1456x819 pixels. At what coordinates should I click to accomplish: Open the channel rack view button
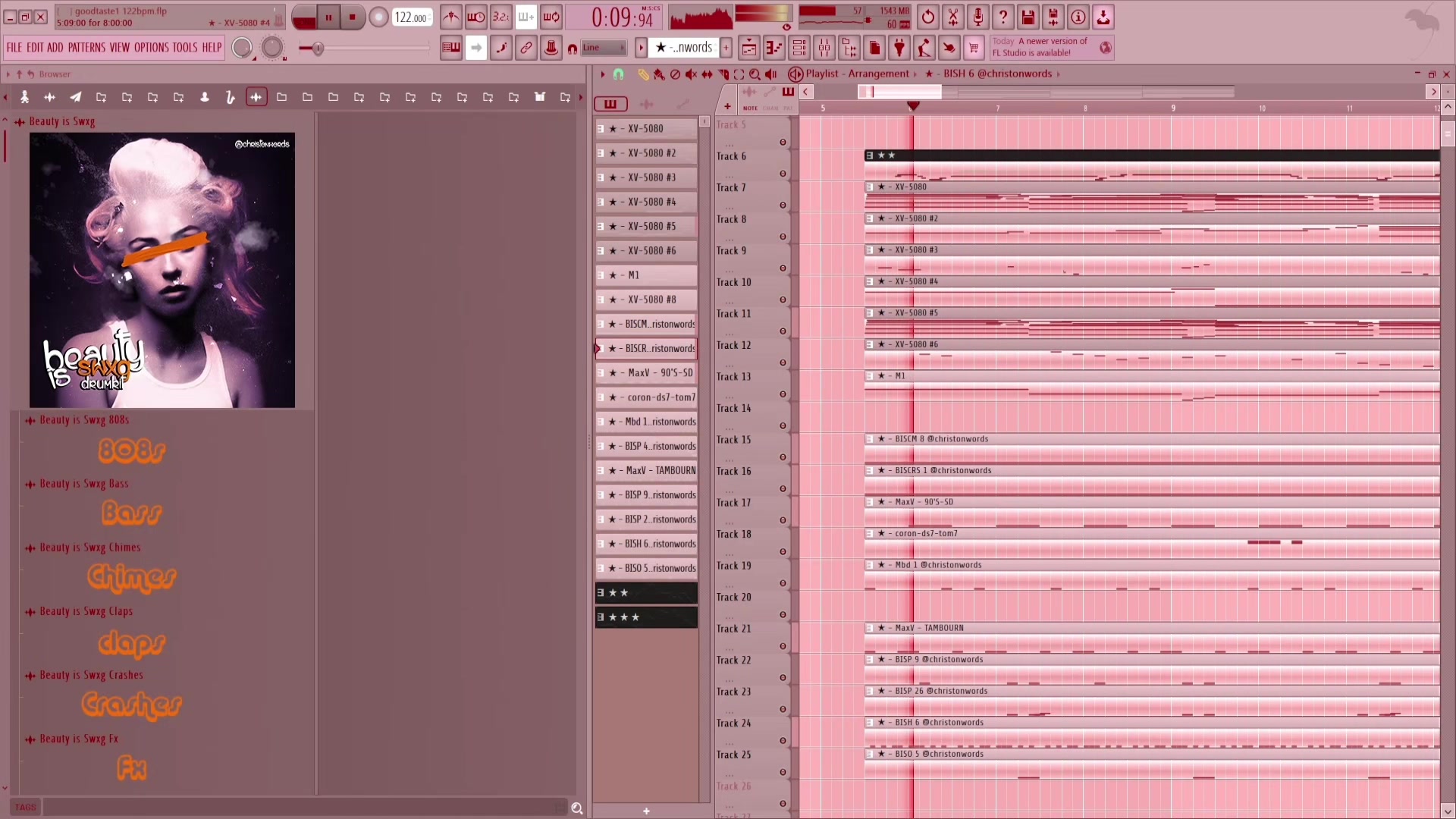coord(799,48)
